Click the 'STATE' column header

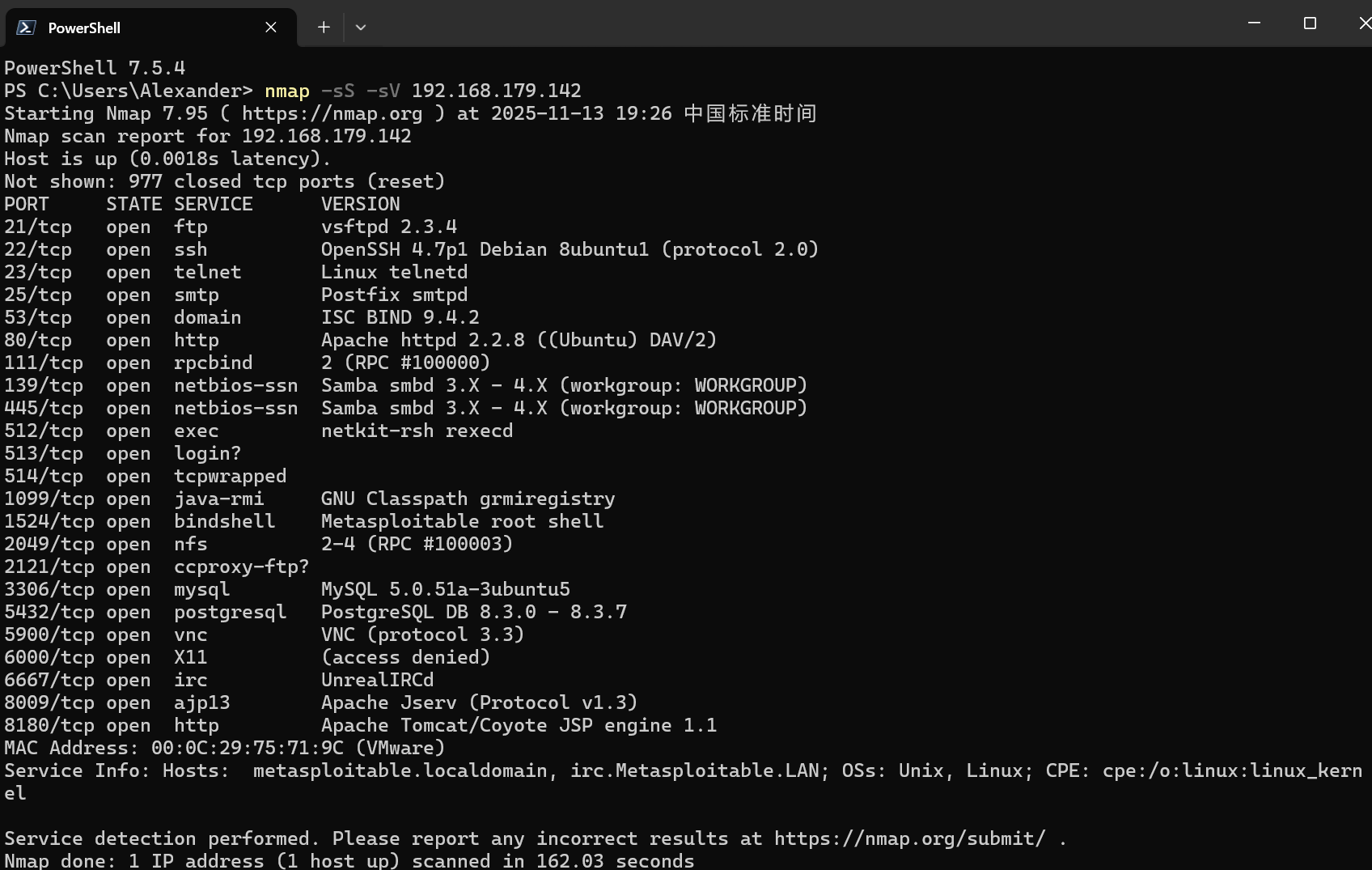pos(134,204)
